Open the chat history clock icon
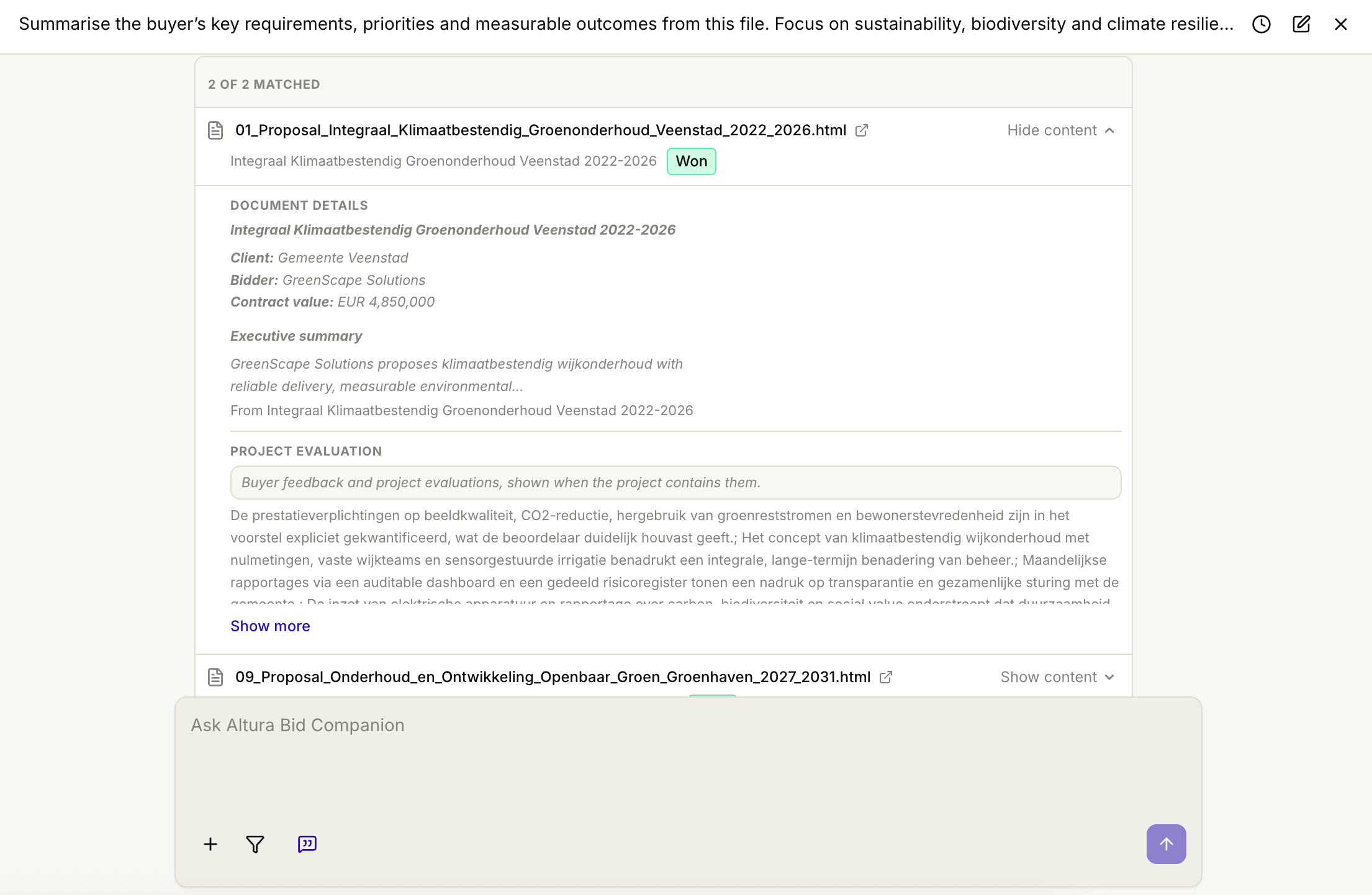 (x=1261, y=24)
